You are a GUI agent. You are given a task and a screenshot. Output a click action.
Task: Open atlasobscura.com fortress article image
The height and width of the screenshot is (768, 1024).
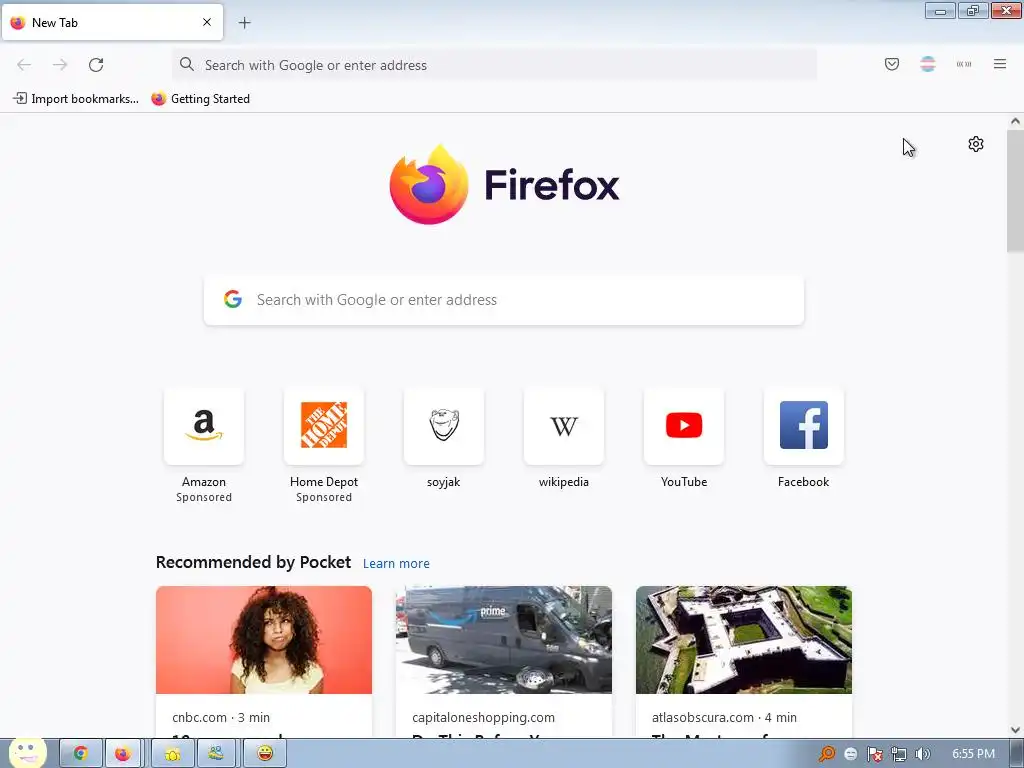tap(744, 640)
